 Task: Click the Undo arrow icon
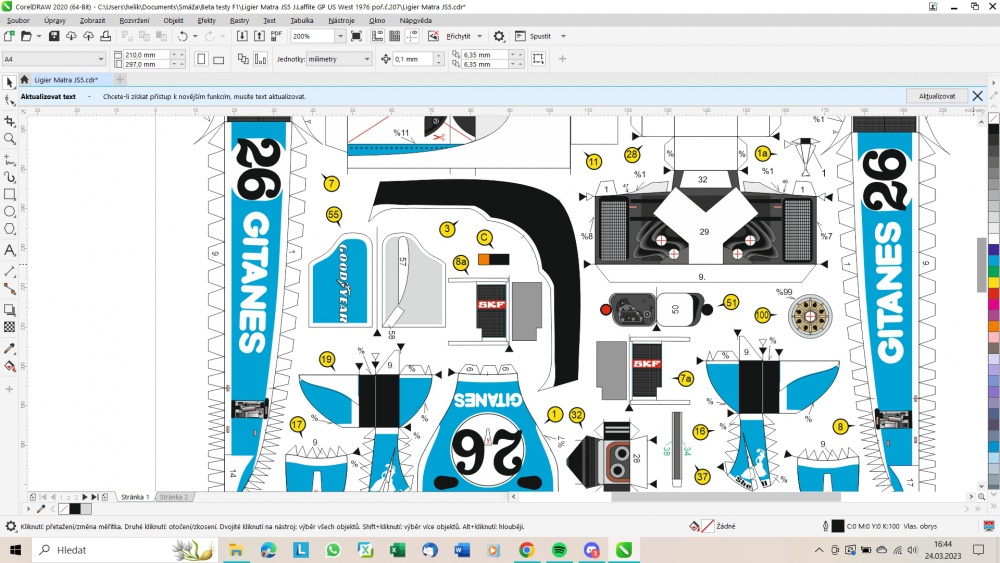click(x=182, y=36)
